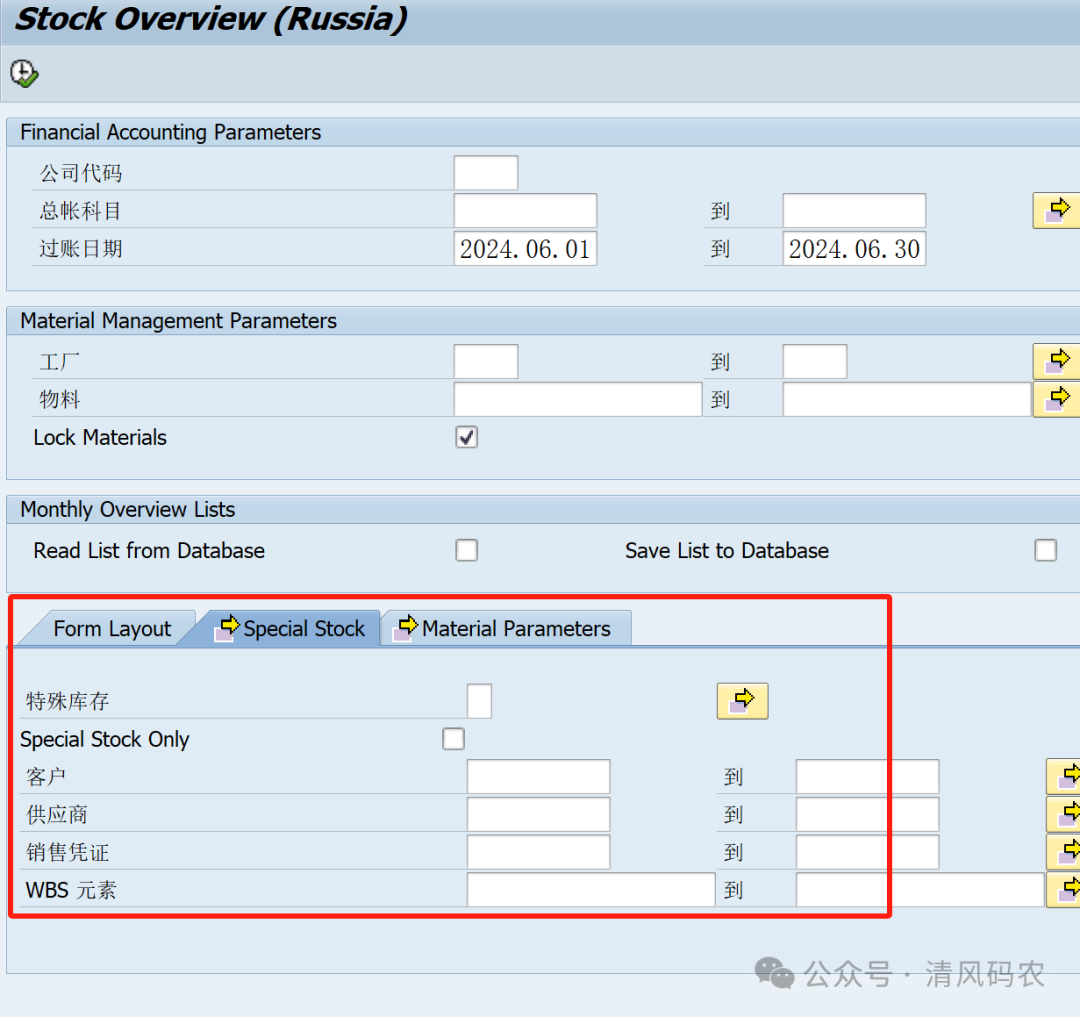The image size is (1080, 1017).
Task: Click the 过账日期 end date field
Action: coord(853,249)
